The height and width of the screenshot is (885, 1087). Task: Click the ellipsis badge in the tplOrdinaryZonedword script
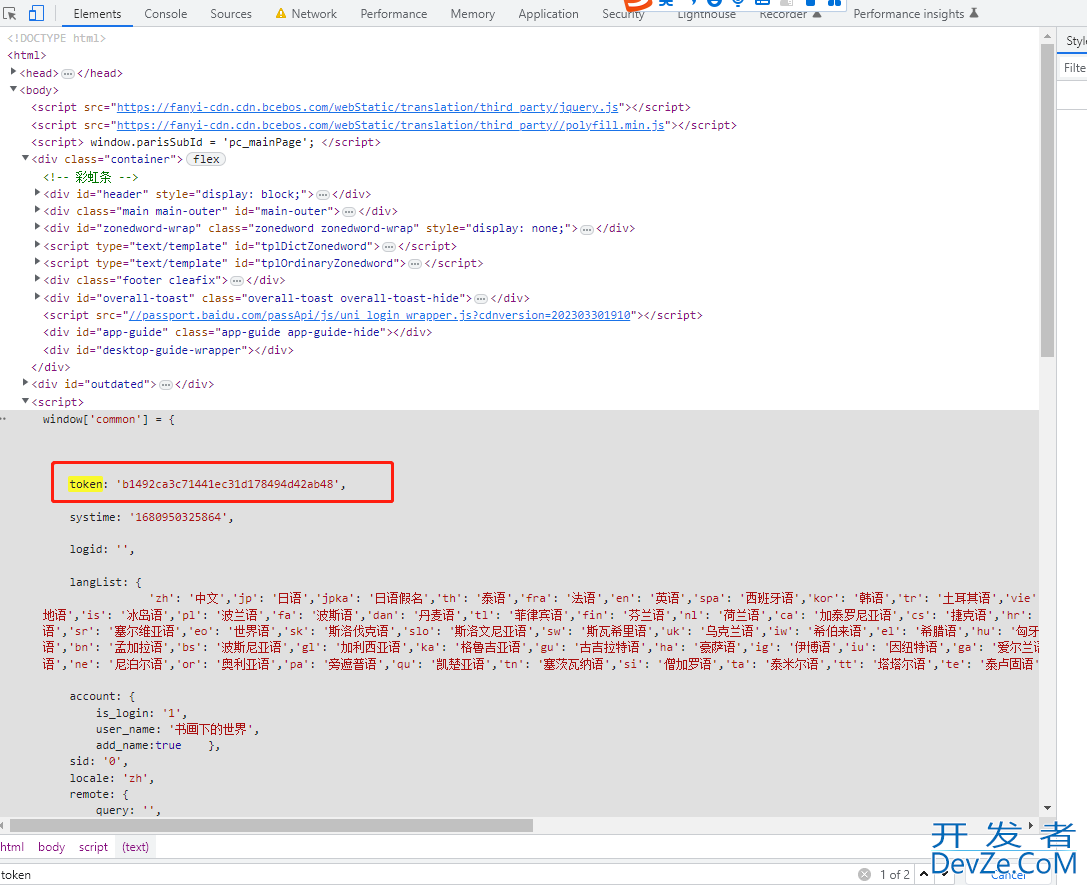(x=415, y=264)
